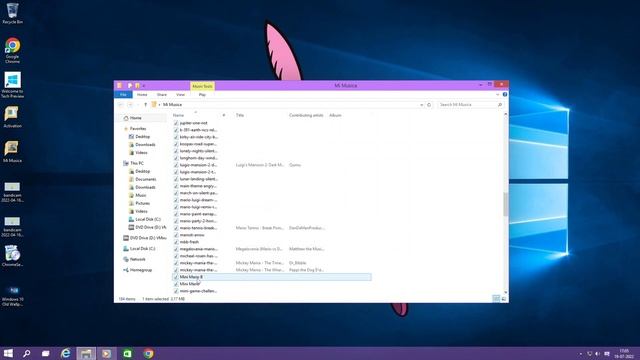Click the Properties icon in the quick access toolbar
Viewport: 640px width, 360px height.
click(130, 85)
